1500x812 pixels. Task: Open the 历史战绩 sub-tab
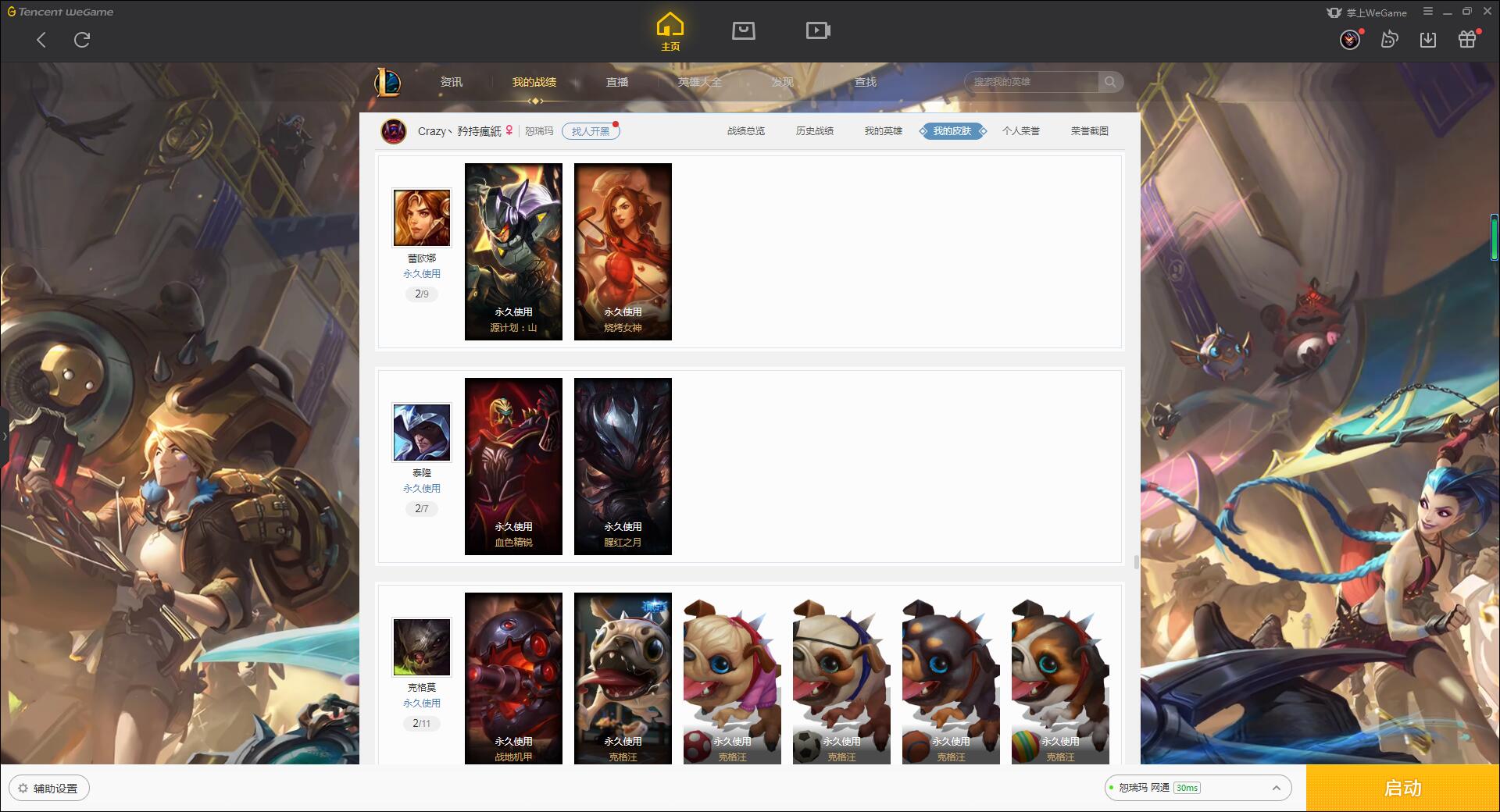[x=815, y=131]
